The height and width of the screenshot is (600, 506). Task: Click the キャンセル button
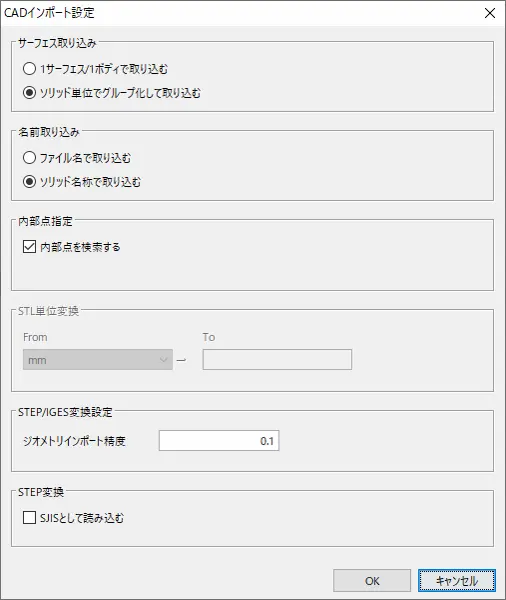(457, 580)
